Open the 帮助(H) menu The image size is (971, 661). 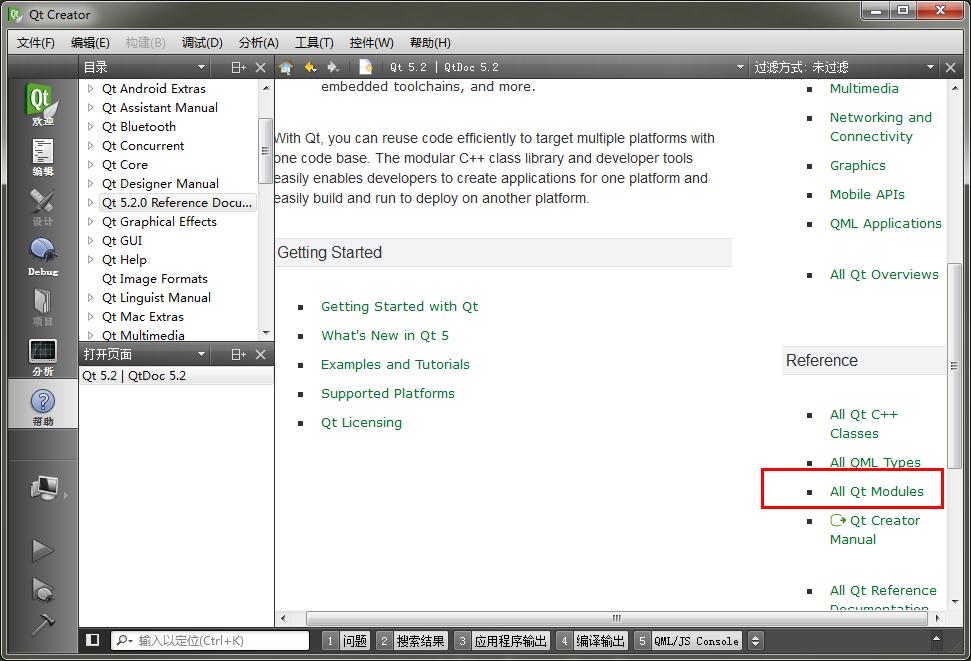[430, 42]
